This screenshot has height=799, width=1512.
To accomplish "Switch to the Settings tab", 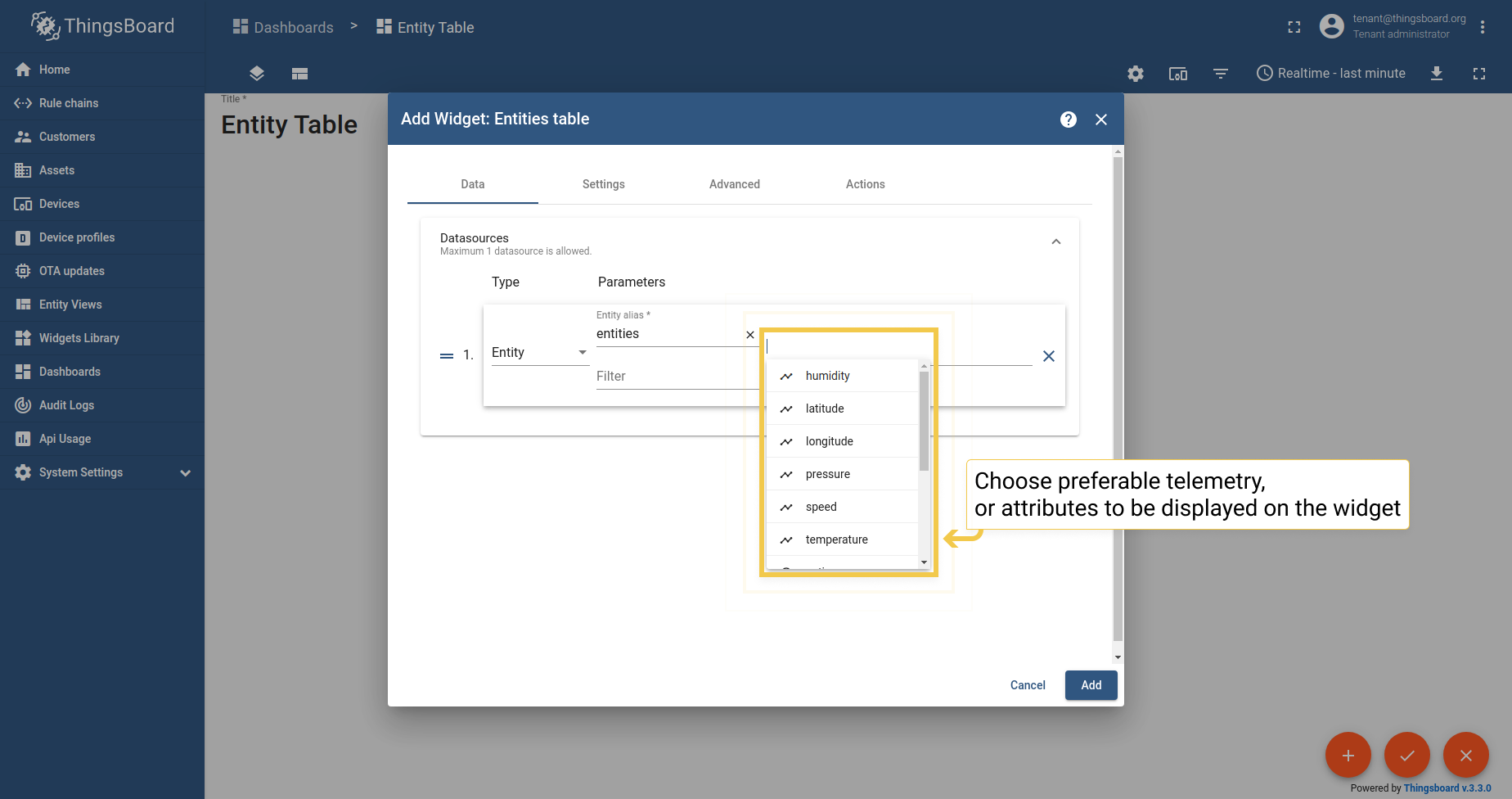I will 603,184.
